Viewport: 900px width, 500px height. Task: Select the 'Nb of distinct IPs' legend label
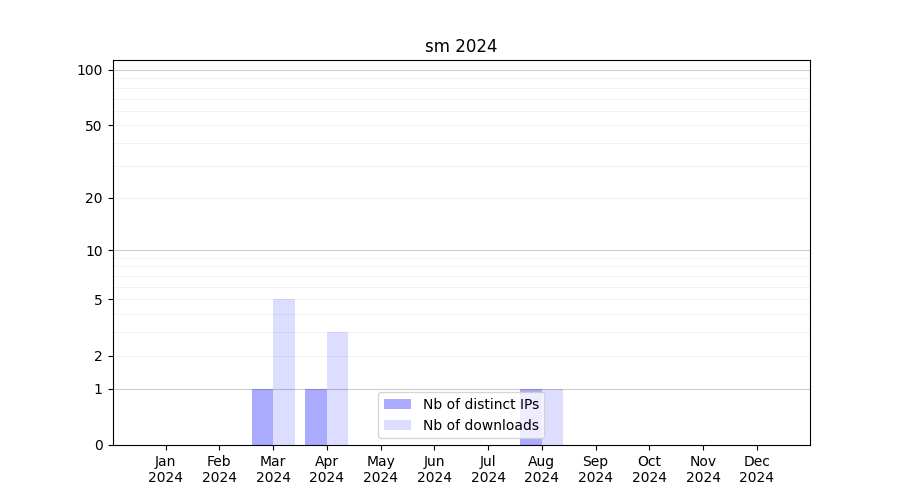point(480,404)
